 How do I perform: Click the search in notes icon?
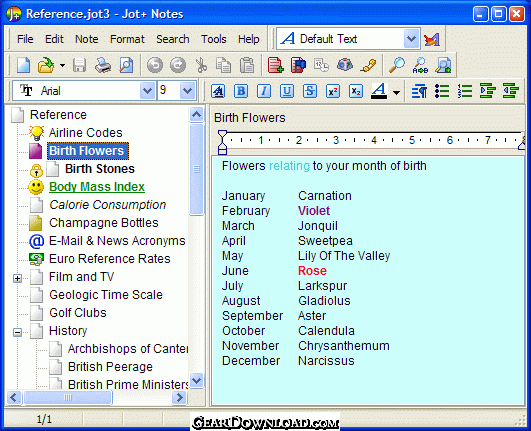pyautogui.click(x=443, y=65)
